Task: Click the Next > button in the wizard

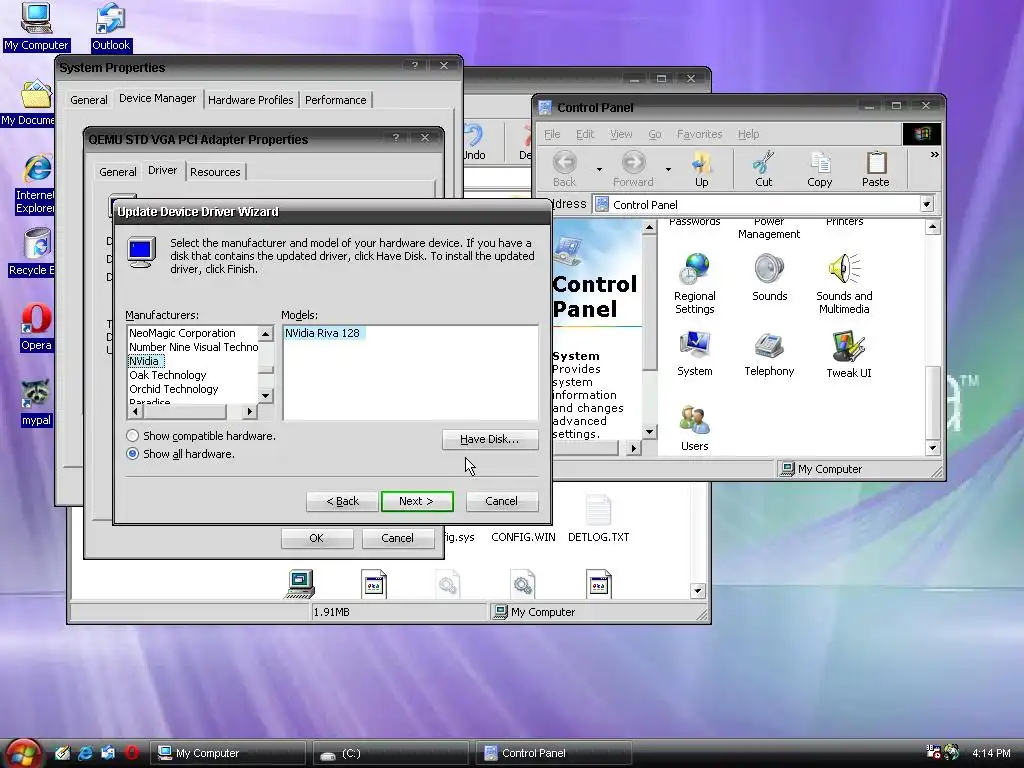Action: 417,501
